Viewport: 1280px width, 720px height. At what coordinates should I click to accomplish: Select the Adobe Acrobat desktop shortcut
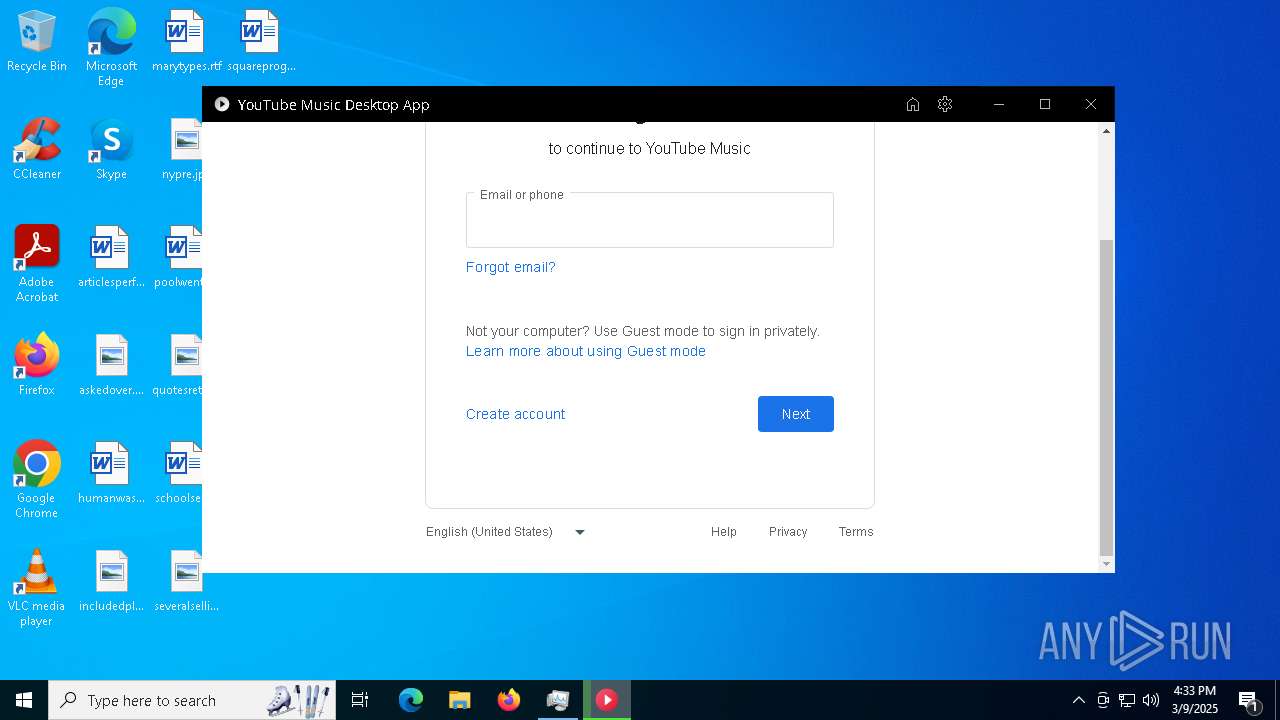[x=37, y=264]
